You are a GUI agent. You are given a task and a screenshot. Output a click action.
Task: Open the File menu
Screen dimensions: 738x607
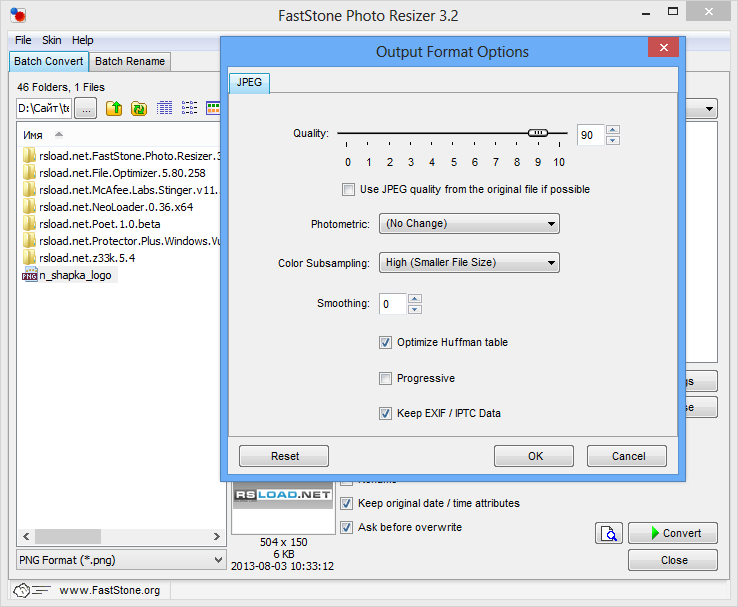point(23,40)
